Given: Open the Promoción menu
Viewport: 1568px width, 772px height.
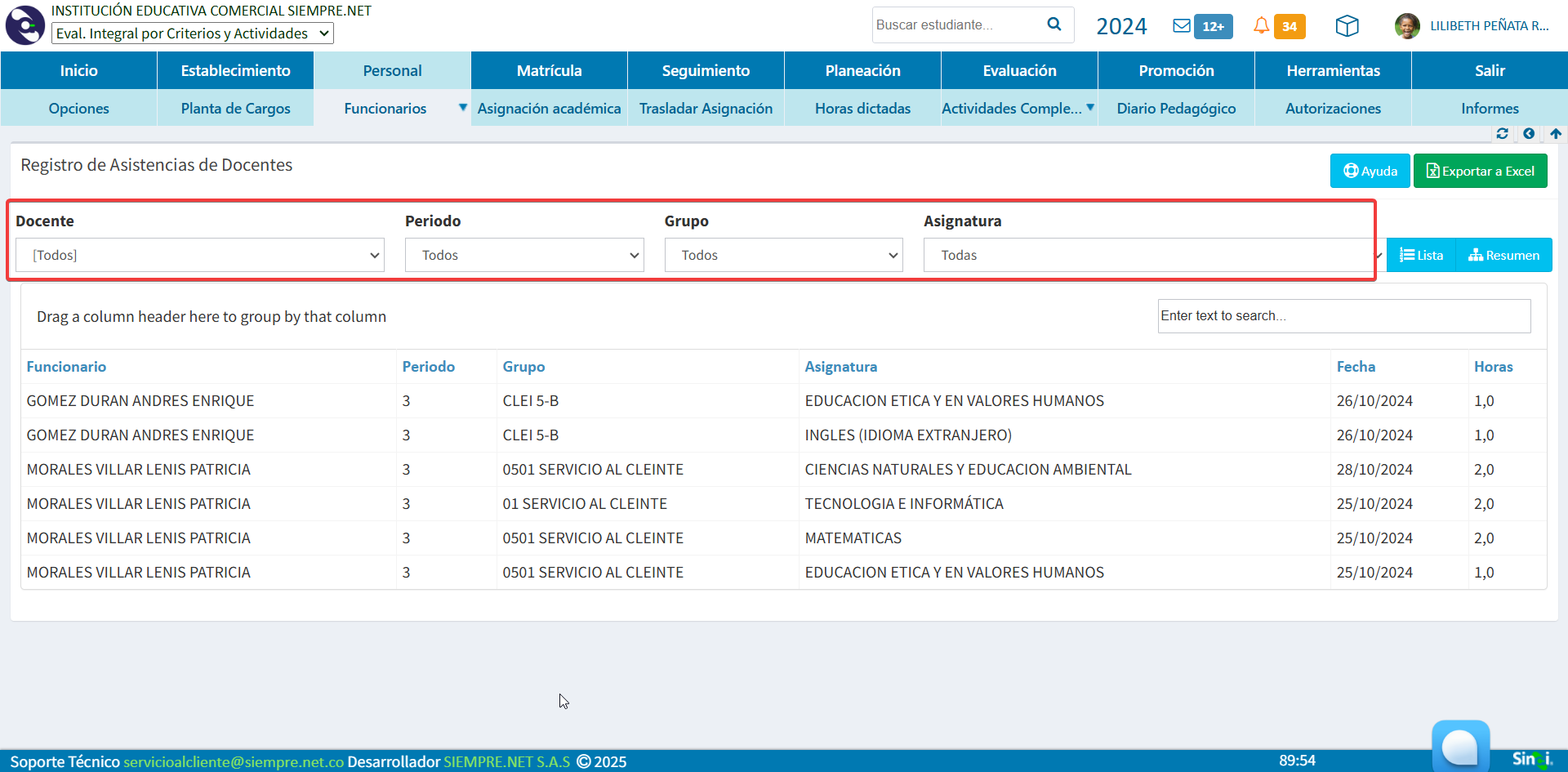Looking at the screenshot, I should 1176,70.
